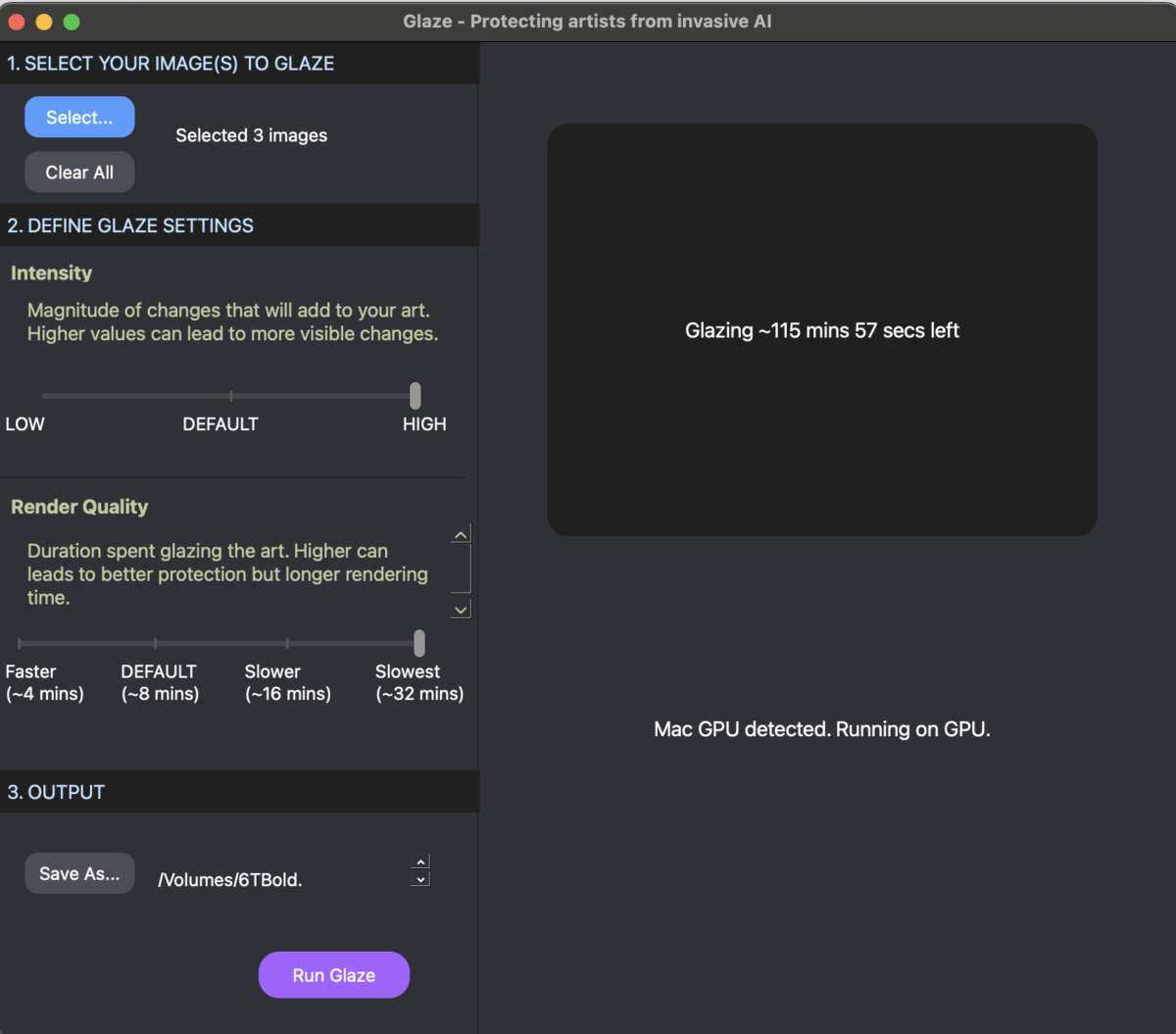
Task: Click the Select... button to choose images
Action: pos(79,117)
